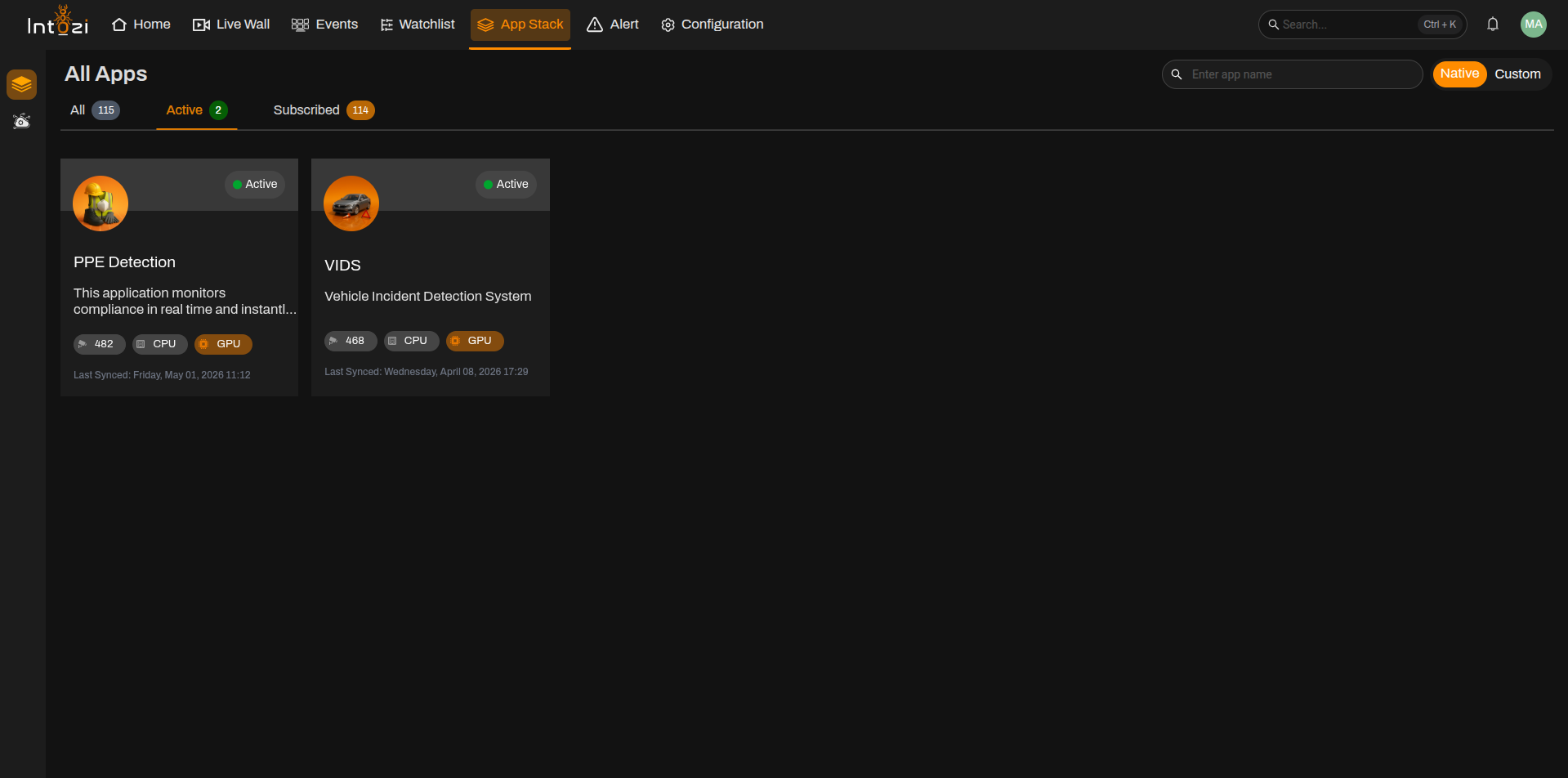The width and height of the screenshot is (1568, 778).
Task: Click the VIDS car thumbnail icon
Action: point(351,203)
